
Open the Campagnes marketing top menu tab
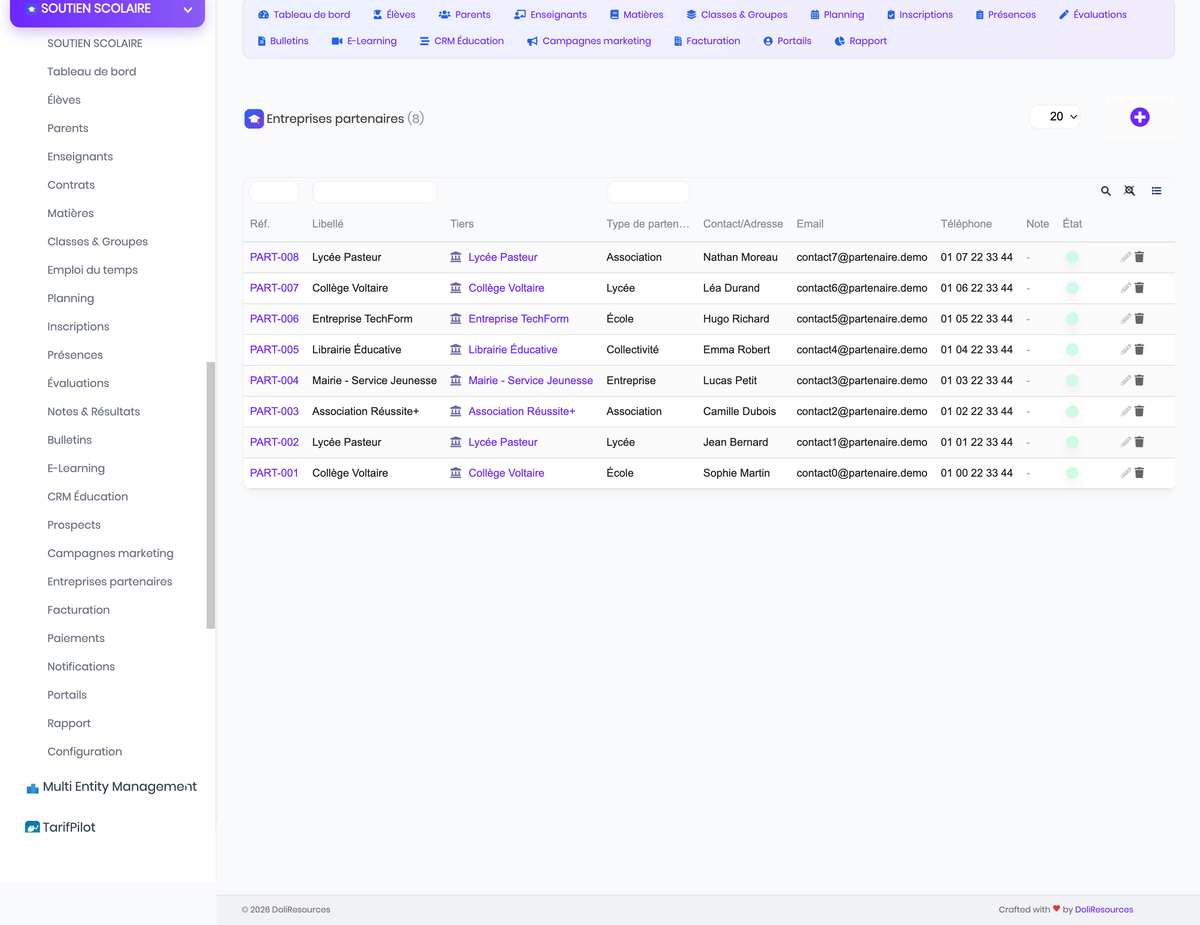click(589, 41)
